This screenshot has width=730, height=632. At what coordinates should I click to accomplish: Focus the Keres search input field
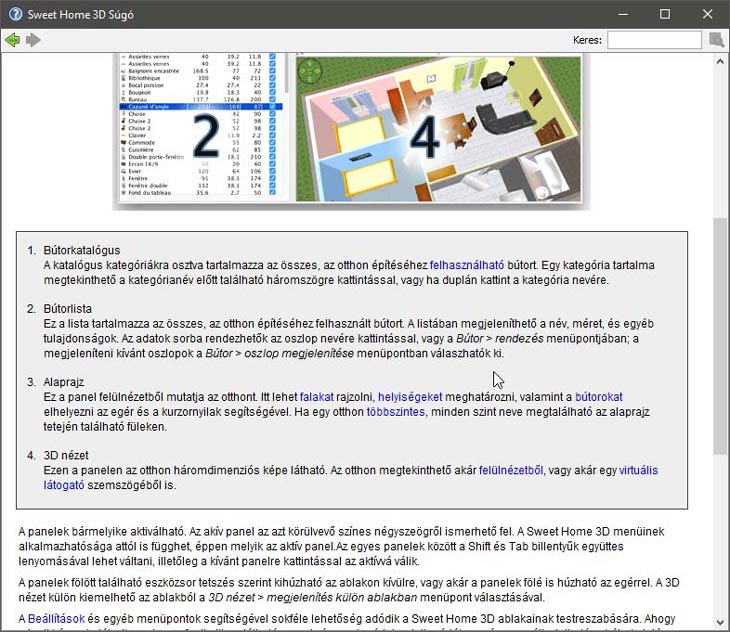coord(654,40)
